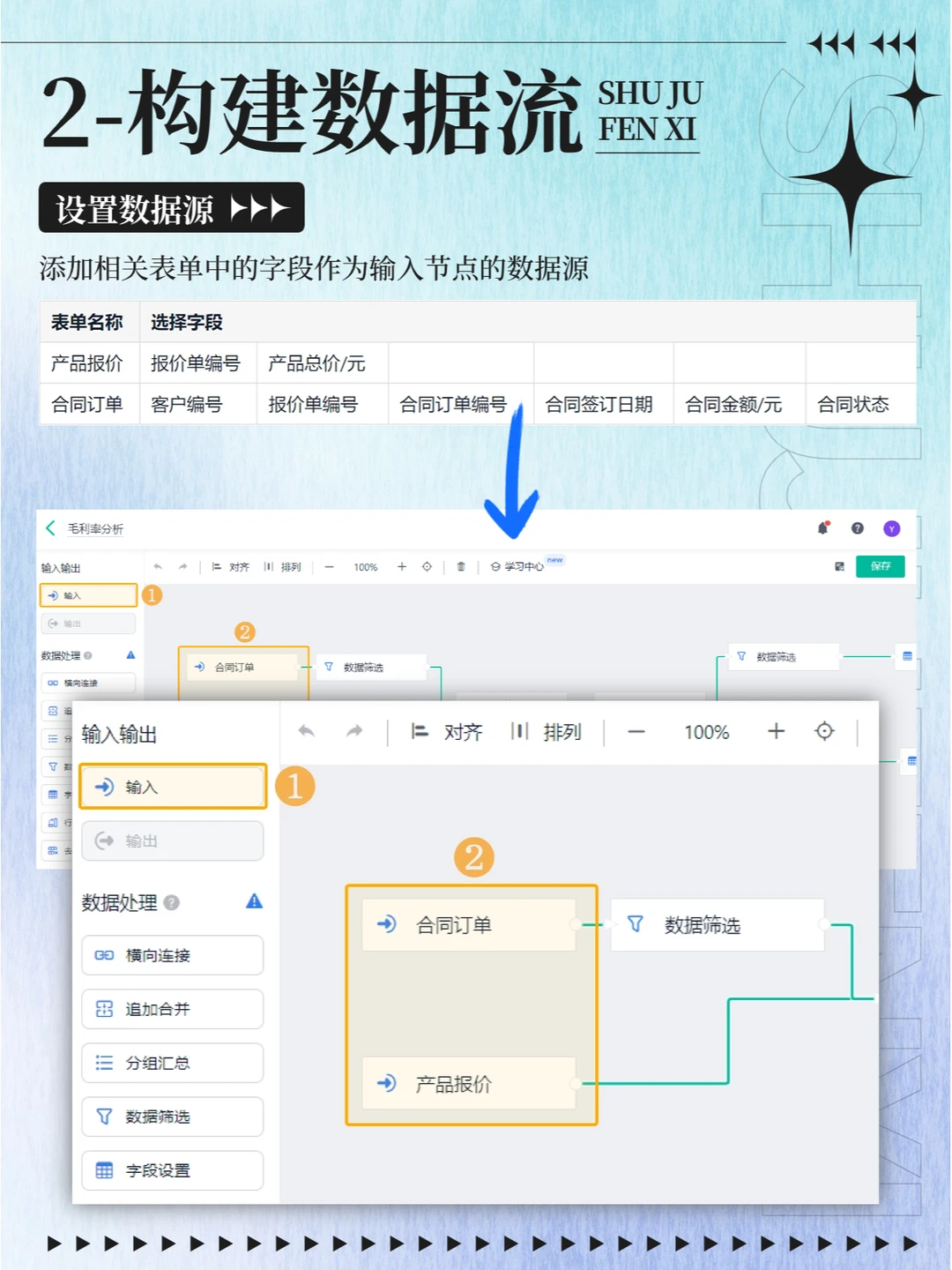Click the 选择字段 table header
Viewport: 952px width, 1270px height.
point(187,323)
